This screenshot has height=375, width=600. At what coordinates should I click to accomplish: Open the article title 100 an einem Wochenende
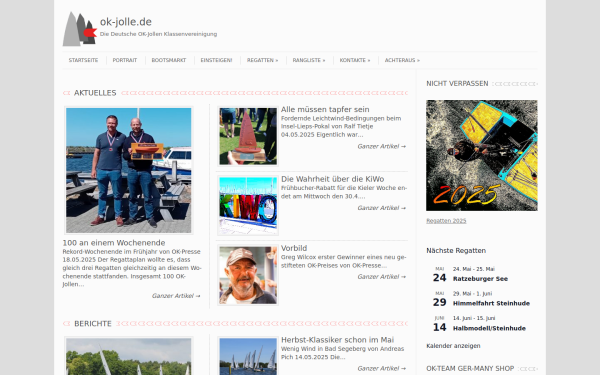pos(114,243)
